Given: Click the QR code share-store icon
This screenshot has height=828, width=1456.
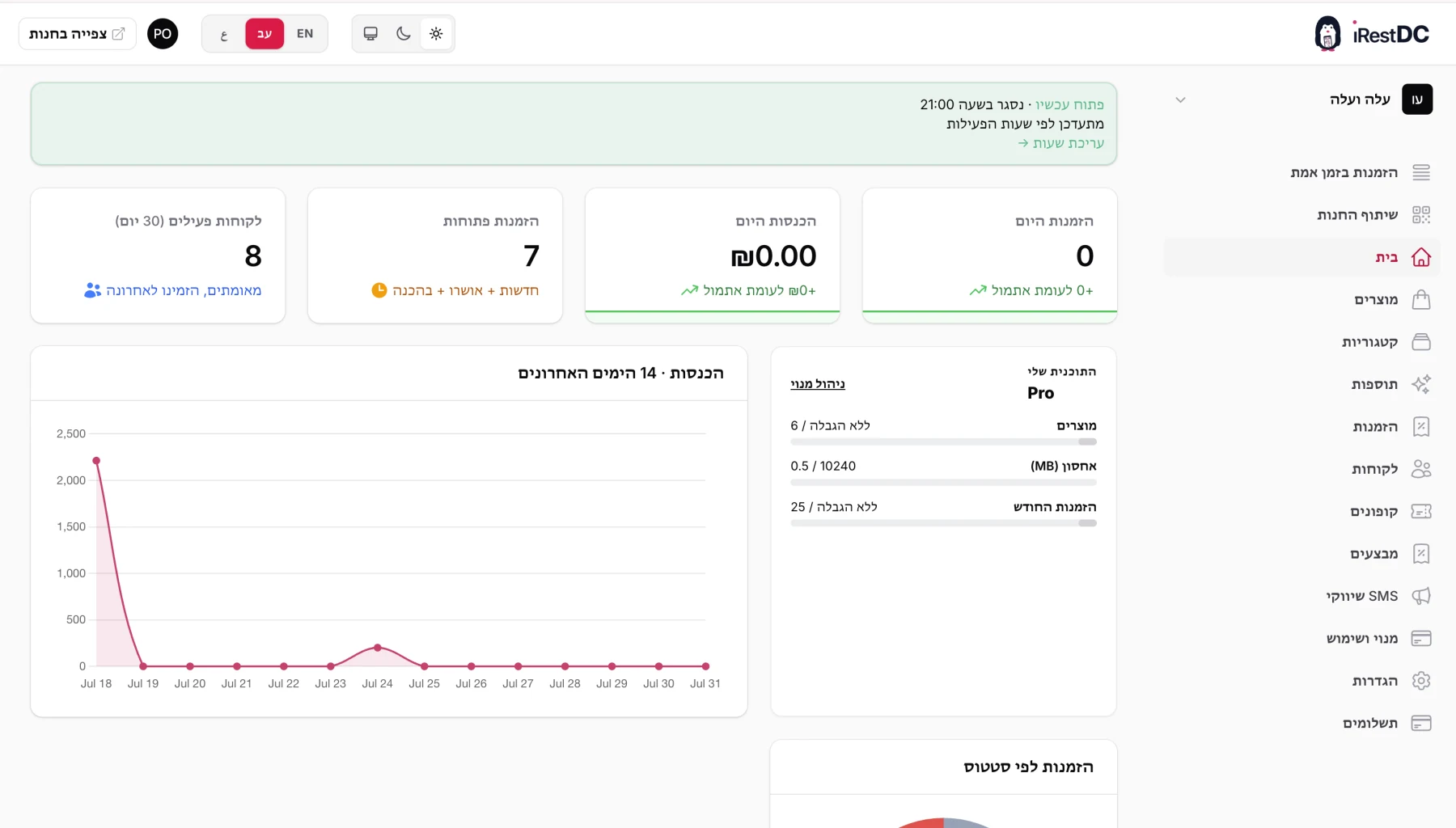Looking at the screenshot, I should (x=1421, y=214).
